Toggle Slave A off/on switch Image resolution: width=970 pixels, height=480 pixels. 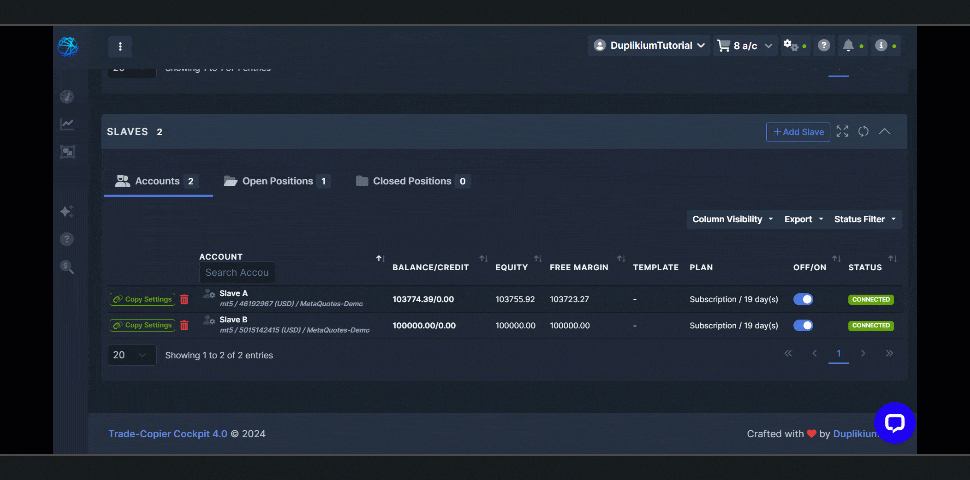pos(802,299)
